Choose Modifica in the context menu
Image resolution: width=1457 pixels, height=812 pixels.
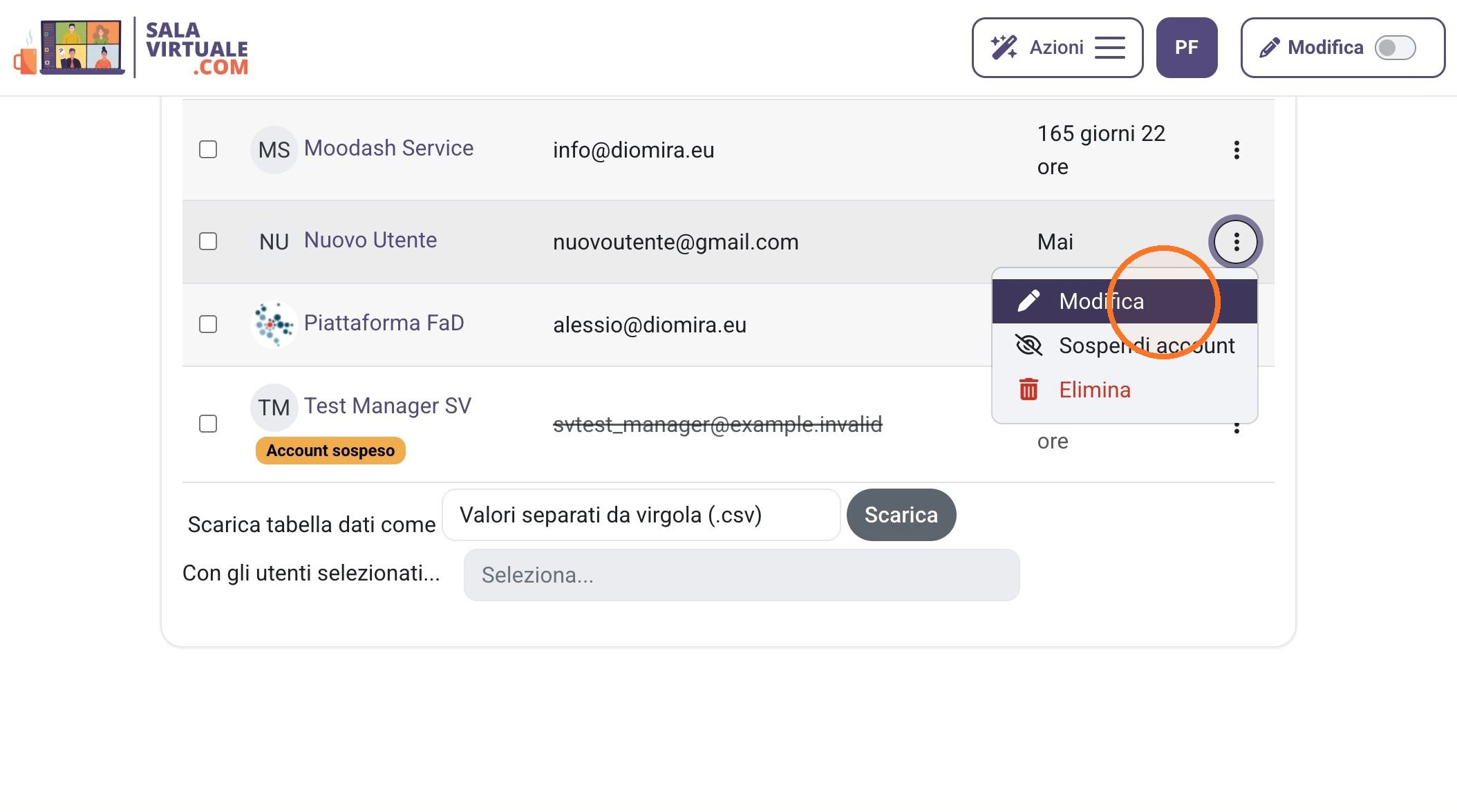[1125, 301]
